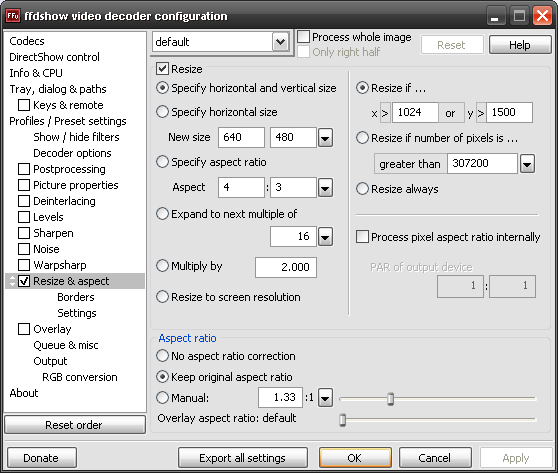
Task: Click the New size height field 480
Action: pos(293,137)
